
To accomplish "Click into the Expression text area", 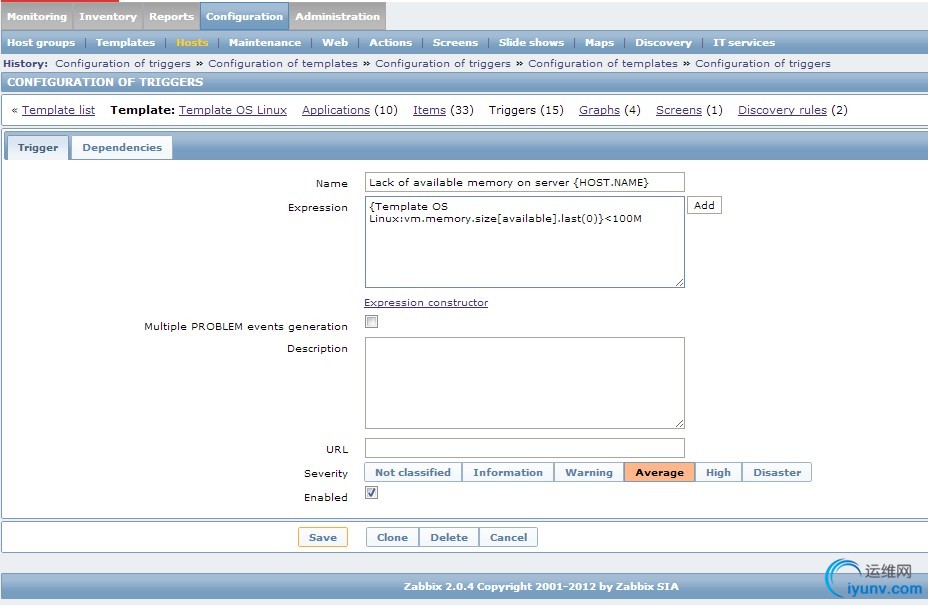I will click(x=524, y=242).
